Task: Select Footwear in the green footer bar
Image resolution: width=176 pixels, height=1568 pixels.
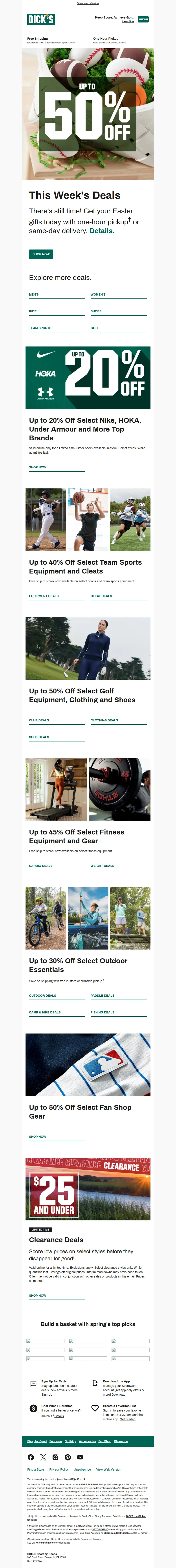Action: 56,1441
